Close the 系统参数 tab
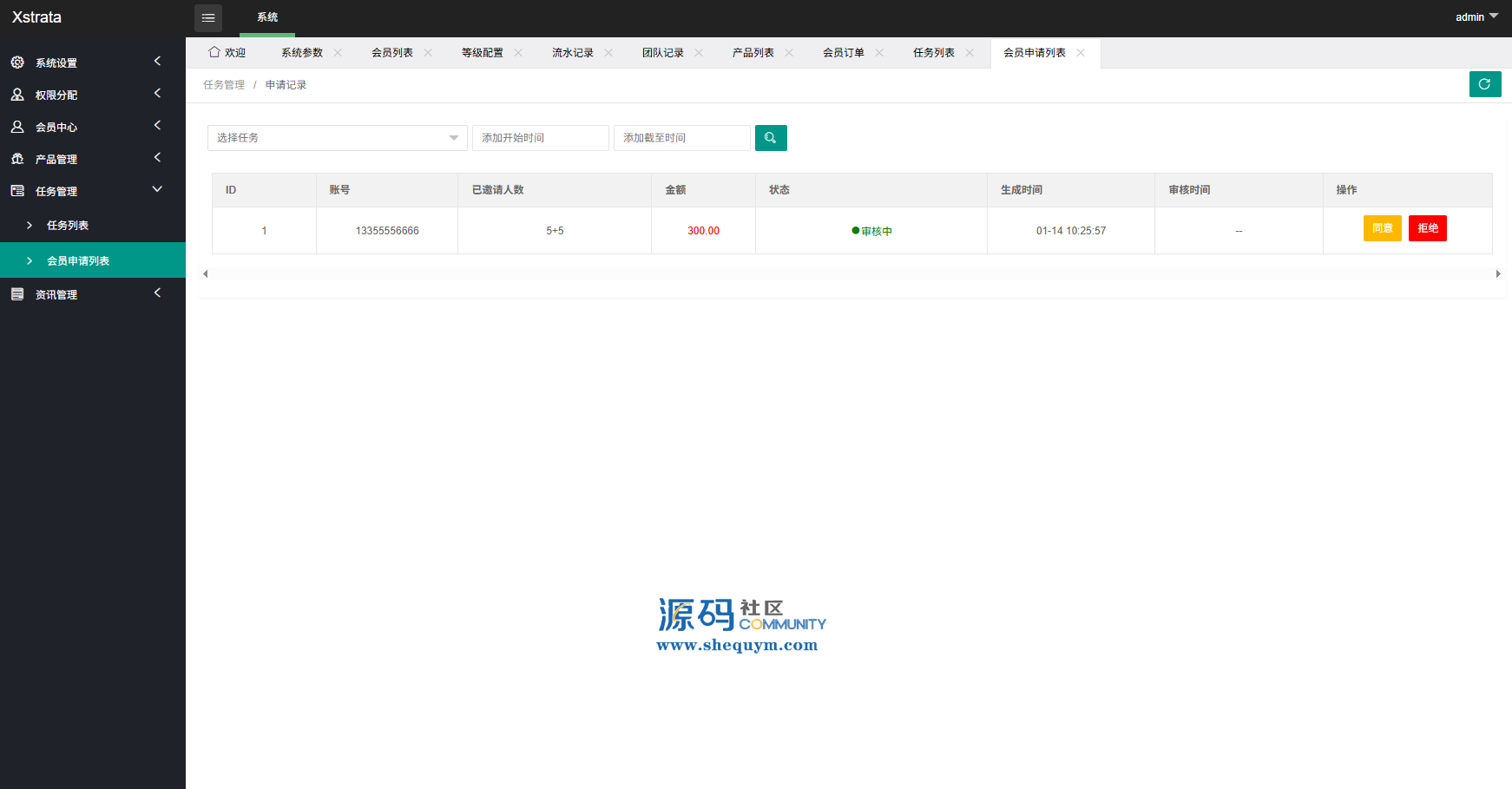1512x789 pixels. (x=338, y=53)
